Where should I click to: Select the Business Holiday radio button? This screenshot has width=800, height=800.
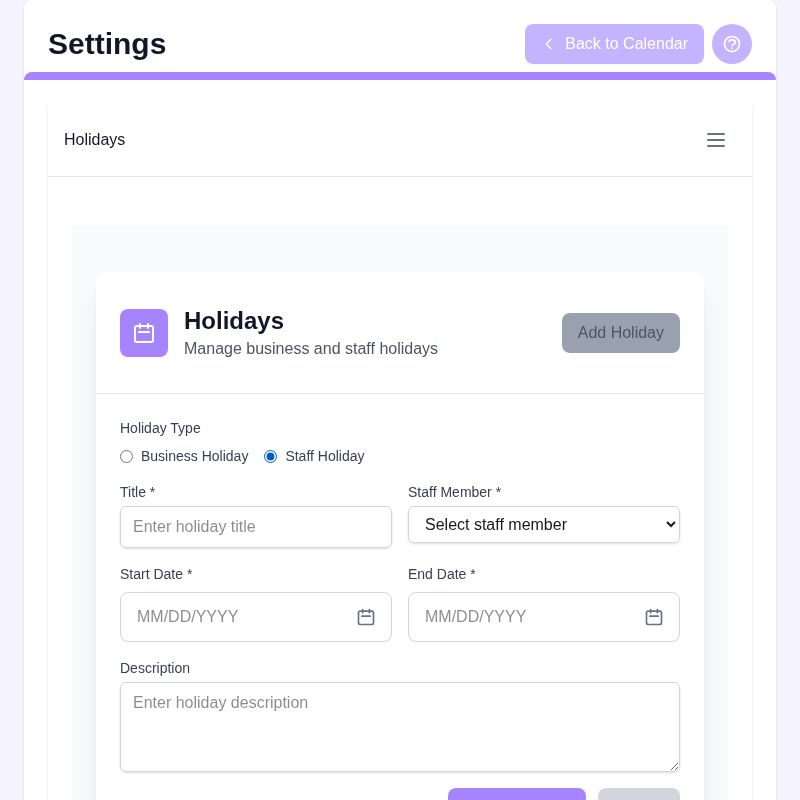[x=127, y=456]
